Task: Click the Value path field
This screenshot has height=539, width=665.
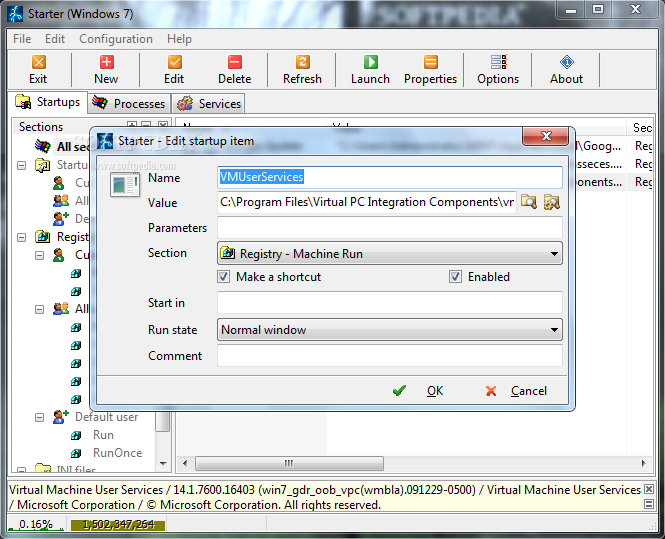Action: (367, 202)
